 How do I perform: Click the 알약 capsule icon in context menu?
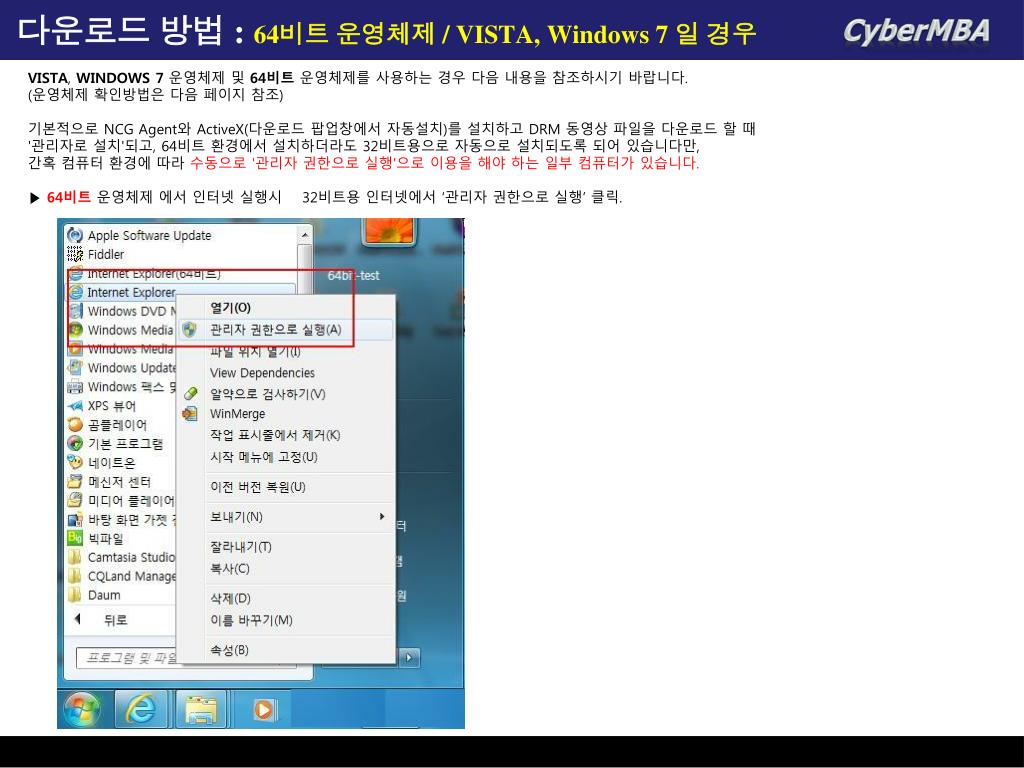(190, 393)
